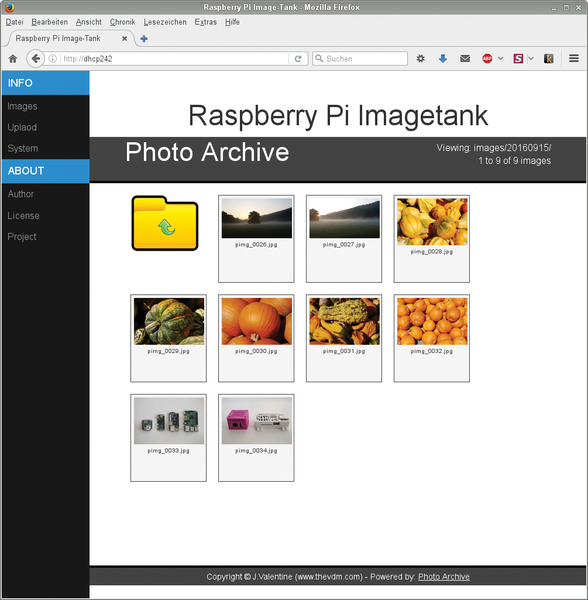The image size is (588, 600).
Task: Go back with the browser back arrow
Action: click(x=36, y=59)
